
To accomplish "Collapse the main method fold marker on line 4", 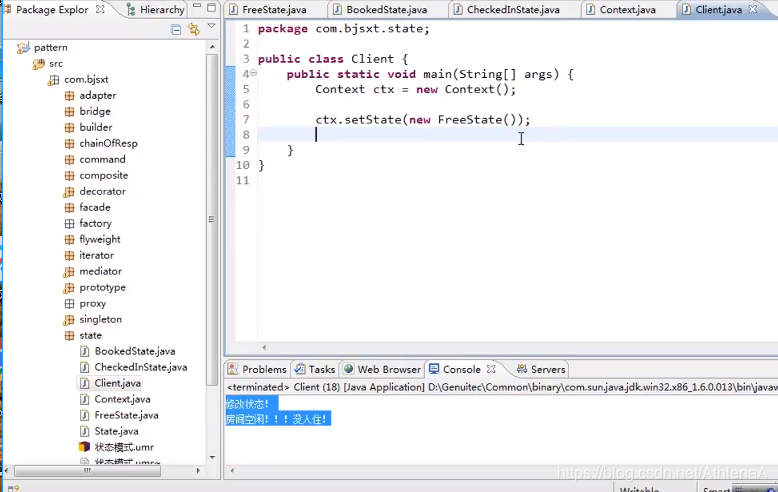I will click(254, 73).
